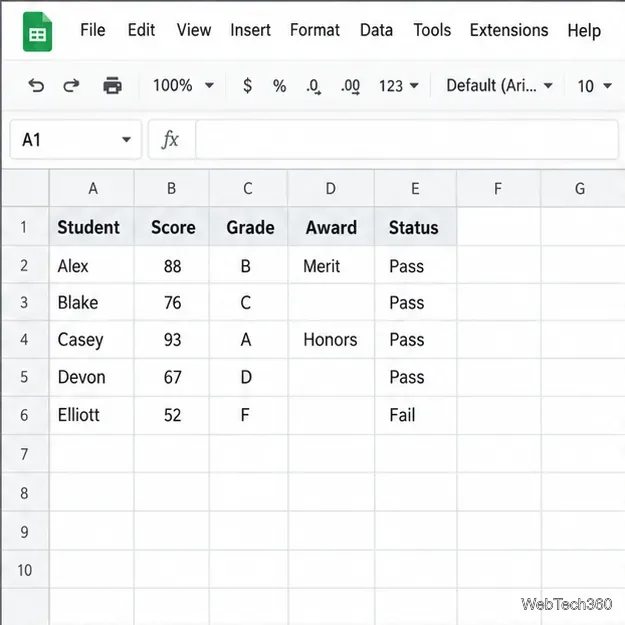The width and height of the screenshot is (625, 625).
Task: Click Alex's grade B cell
Action: 248,265
